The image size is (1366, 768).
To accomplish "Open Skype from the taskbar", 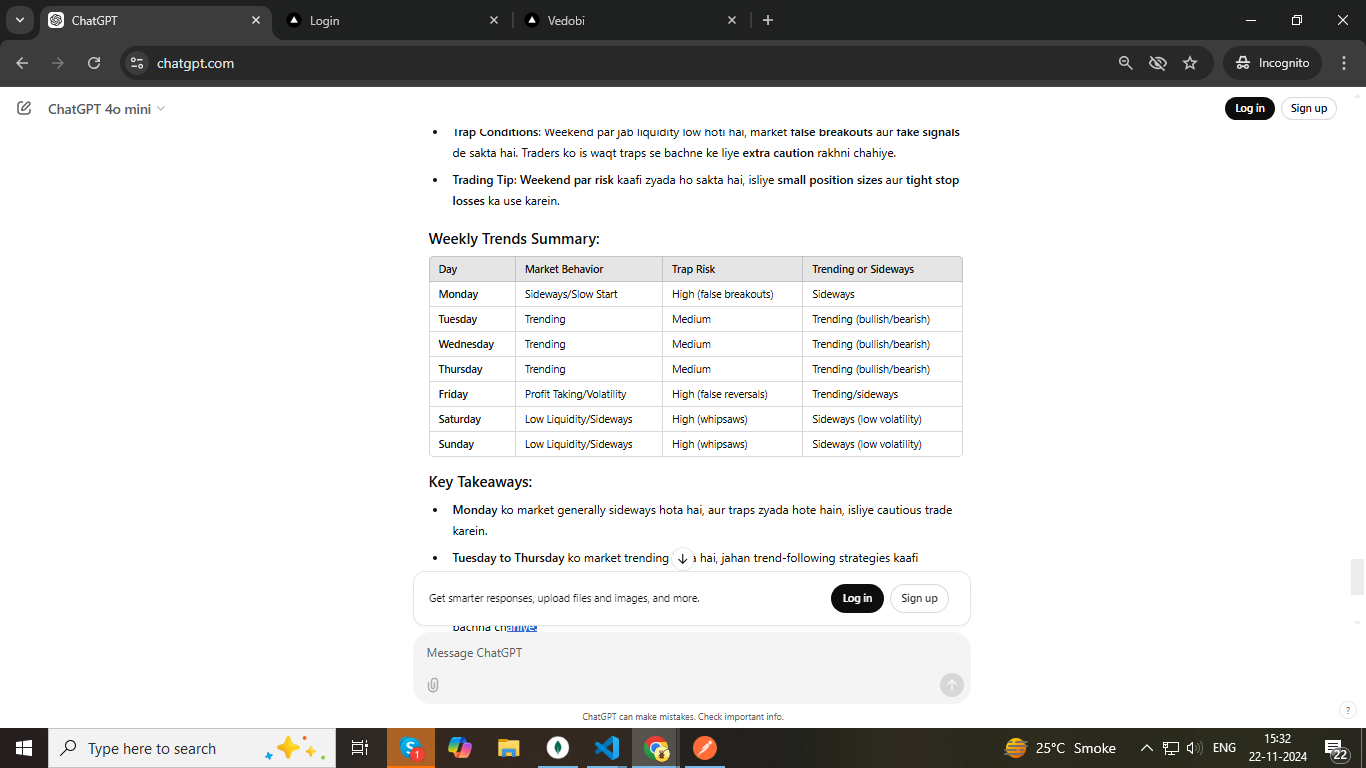I will click(x=411, y=748).
